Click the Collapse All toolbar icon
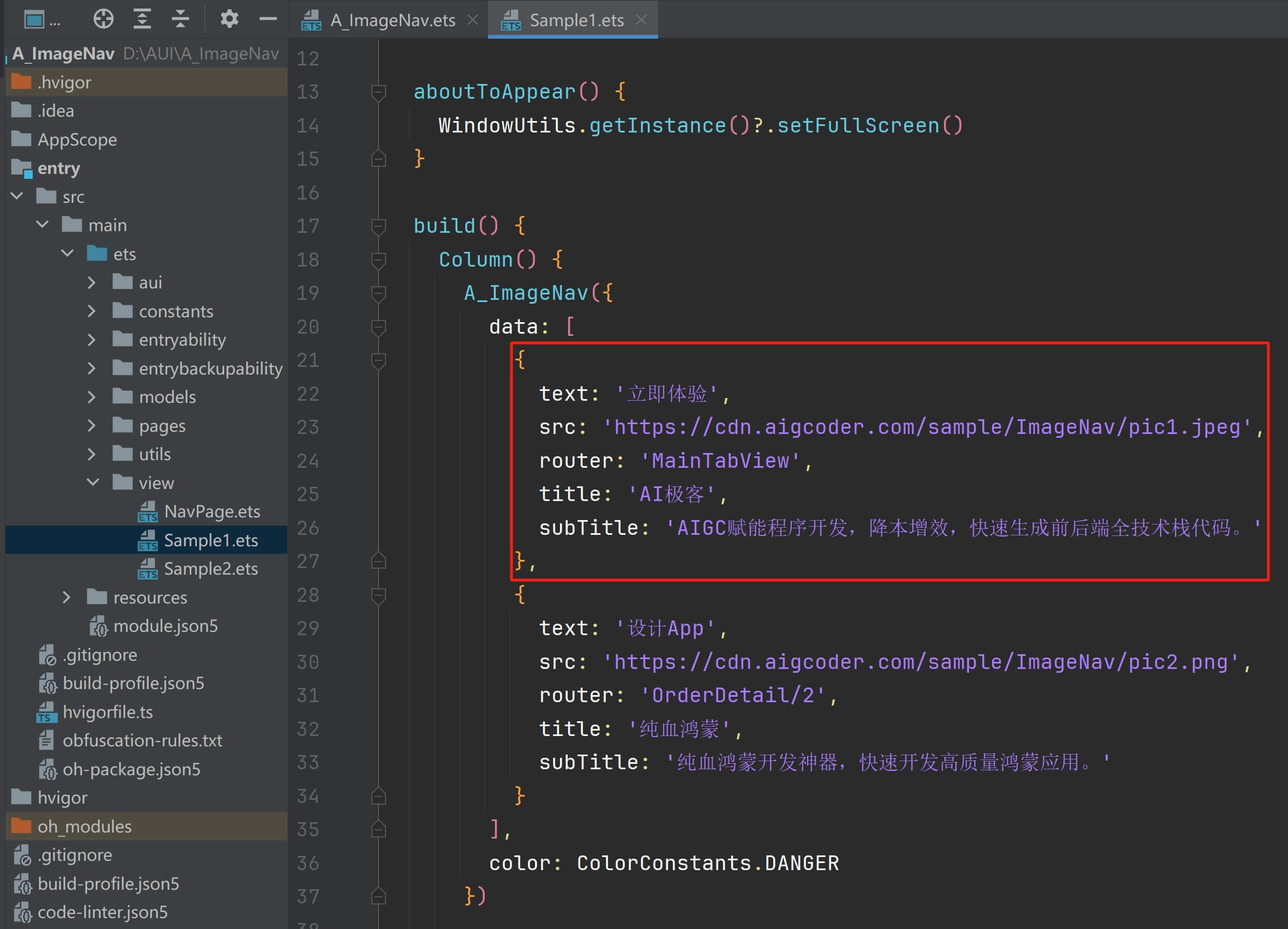1288x929 pixels. tap(180, 19)
